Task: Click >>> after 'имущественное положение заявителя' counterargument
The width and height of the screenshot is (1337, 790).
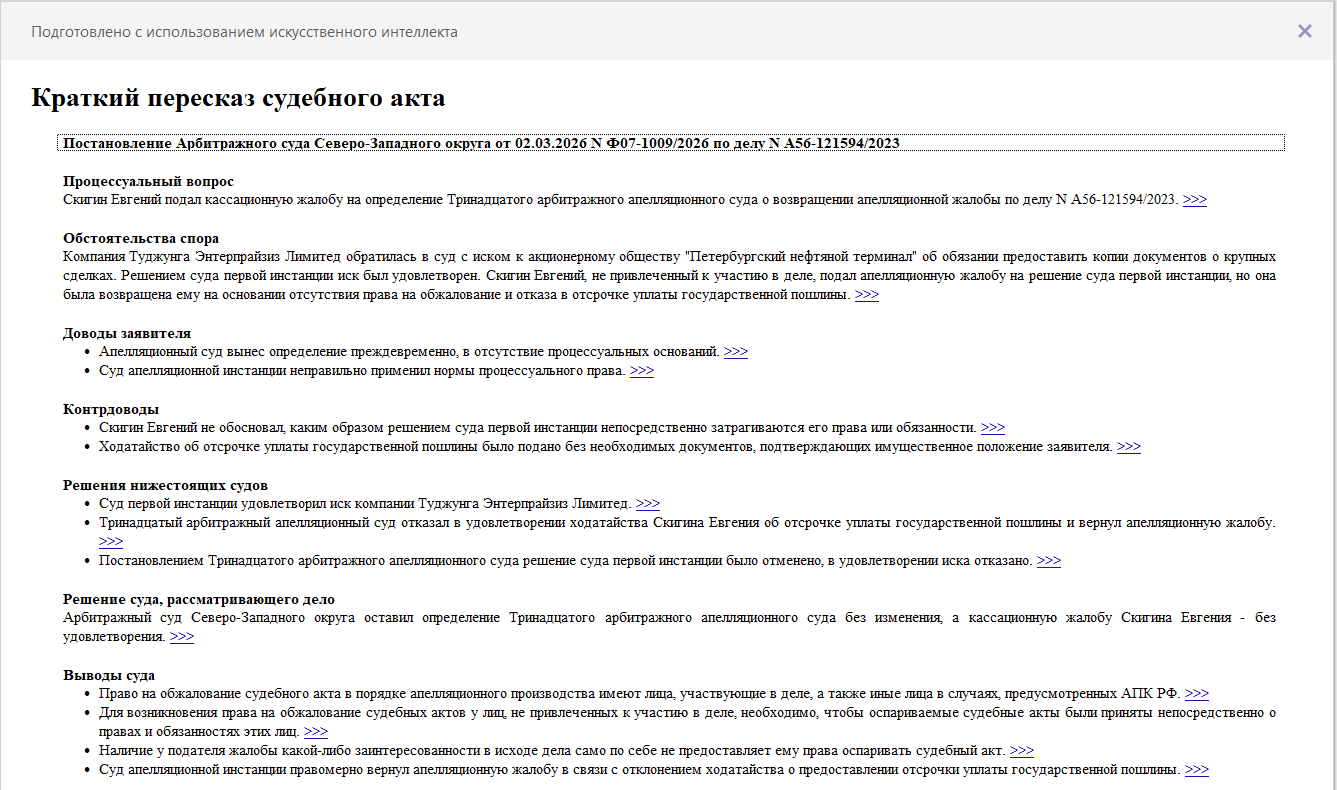Action: click(1128, 447)
